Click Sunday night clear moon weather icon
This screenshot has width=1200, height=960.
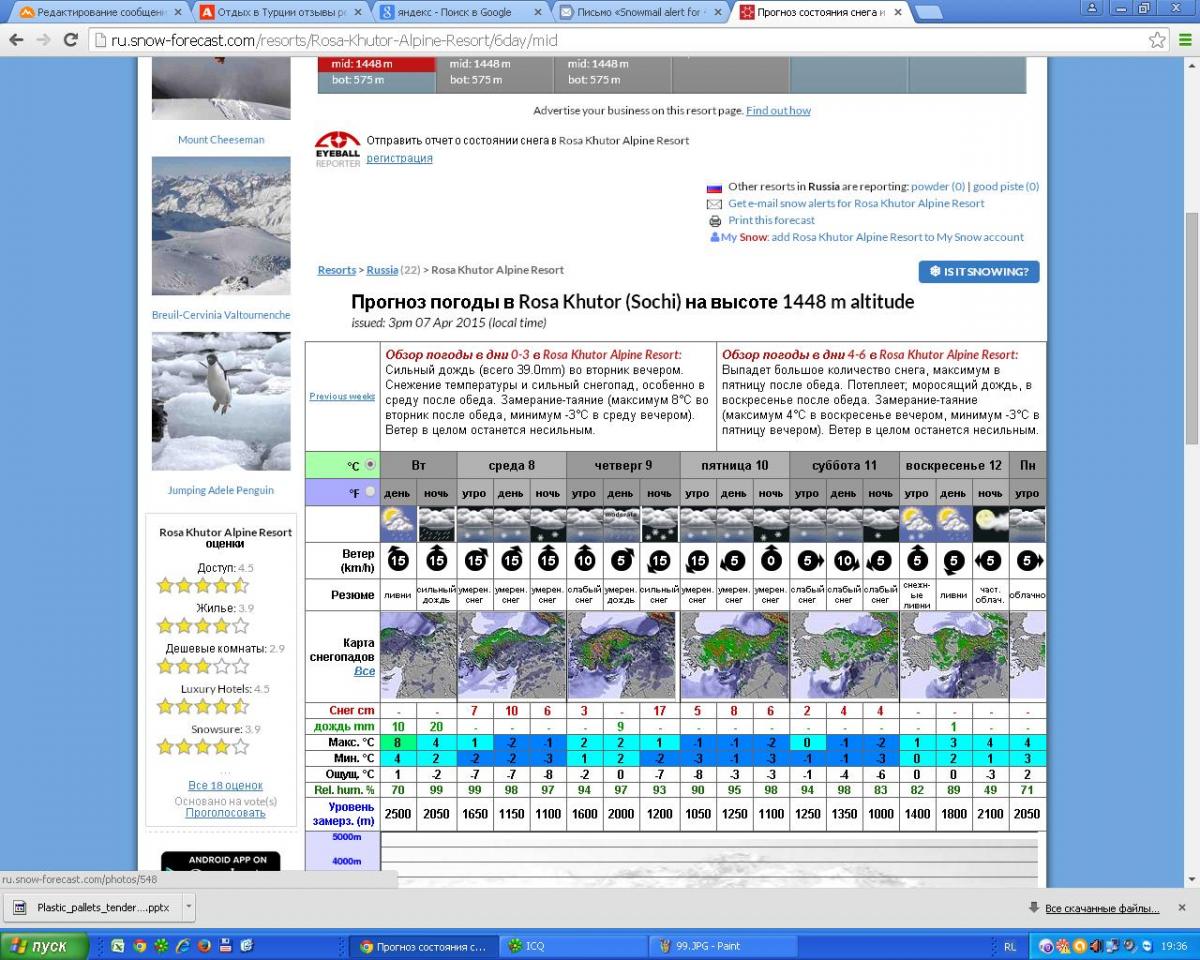click(x=990, y=524)
